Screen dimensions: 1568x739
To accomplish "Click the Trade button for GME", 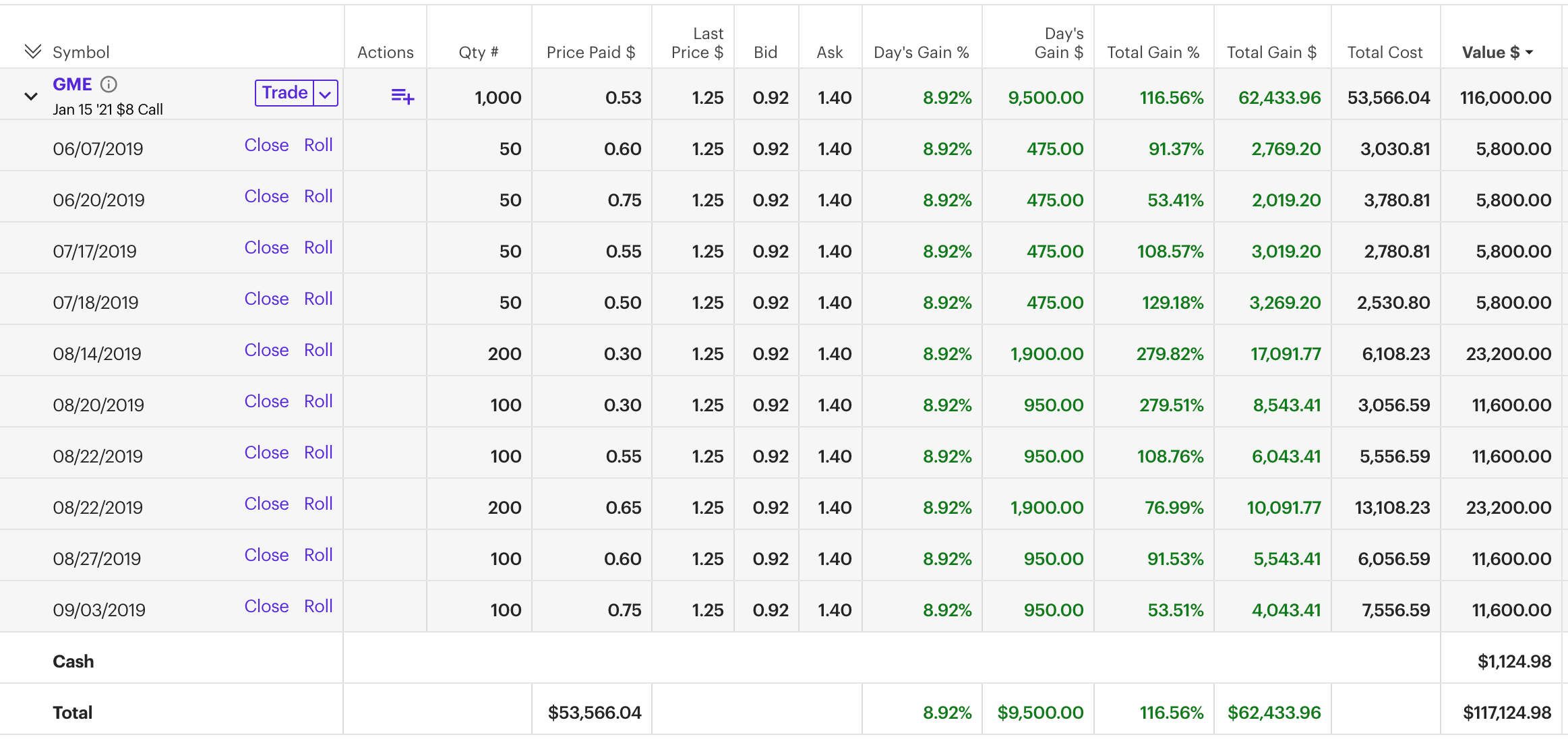I will pyautogui.click(x=284, y=93).
